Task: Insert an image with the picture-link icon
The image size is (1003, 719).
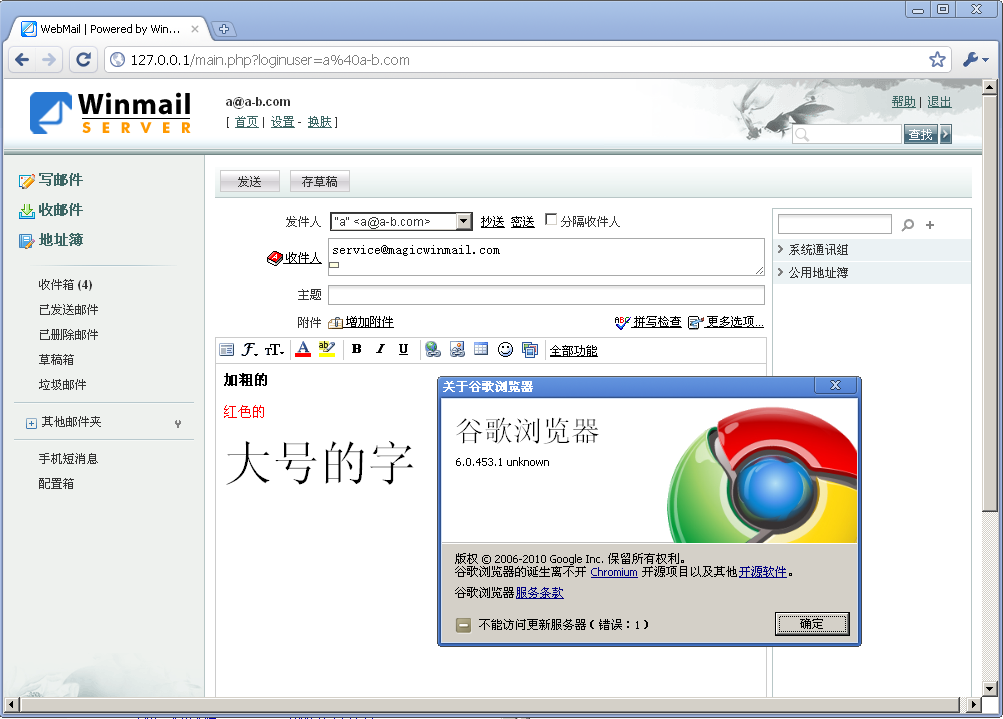Action: click(457, 349)
